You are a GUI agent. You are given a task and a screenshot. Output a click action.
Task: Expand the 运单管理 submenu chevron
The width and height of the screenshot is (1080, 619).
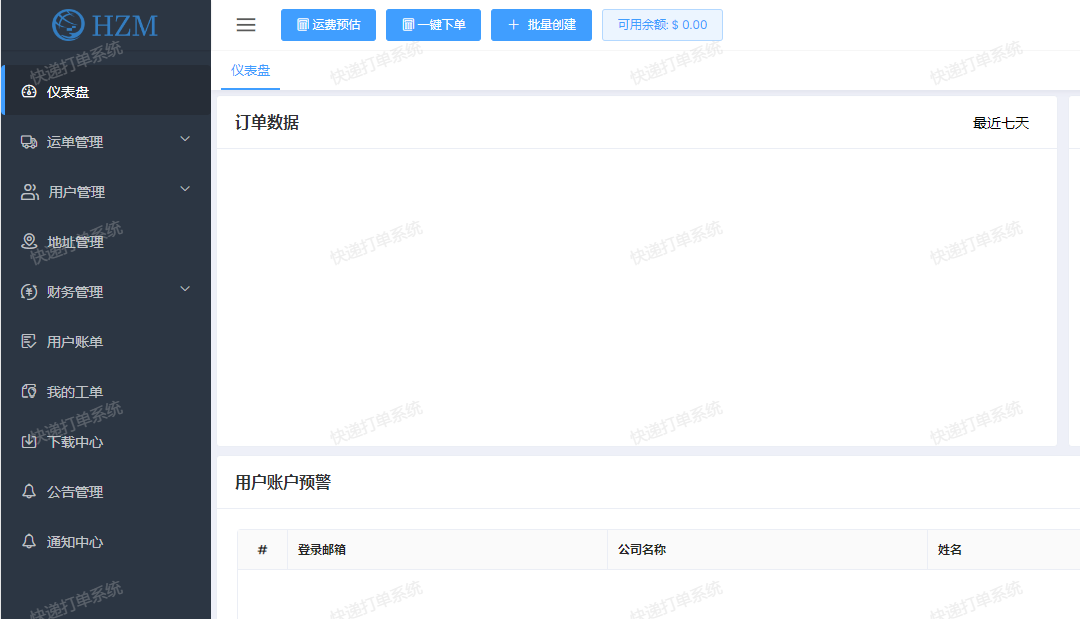pos(185,140)
